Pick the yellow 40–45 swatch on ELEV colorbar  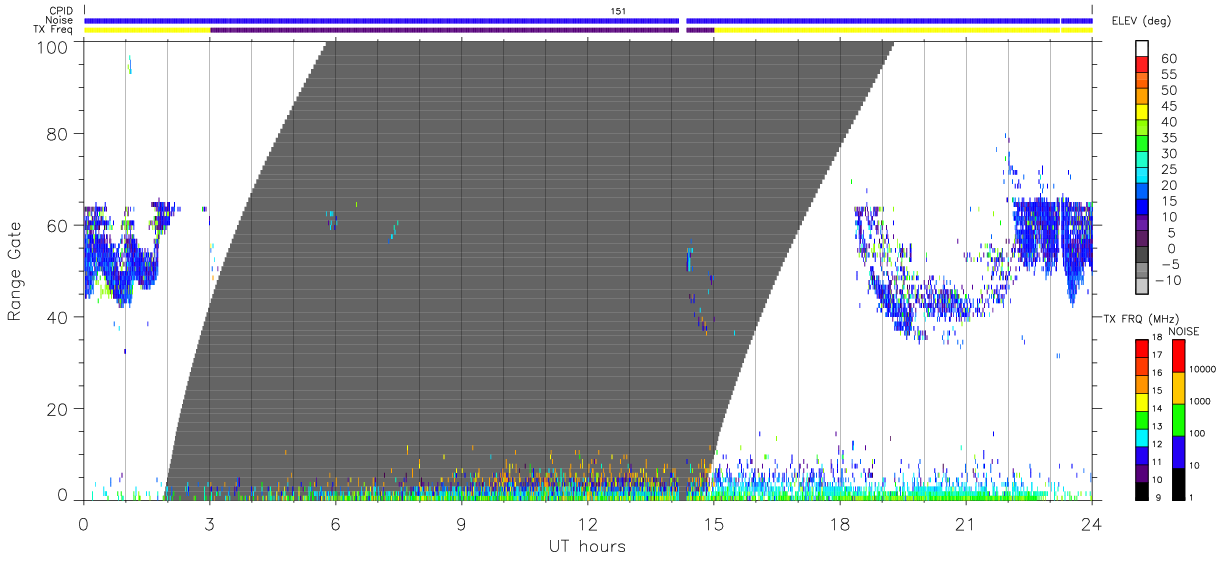coord(1142,114)
